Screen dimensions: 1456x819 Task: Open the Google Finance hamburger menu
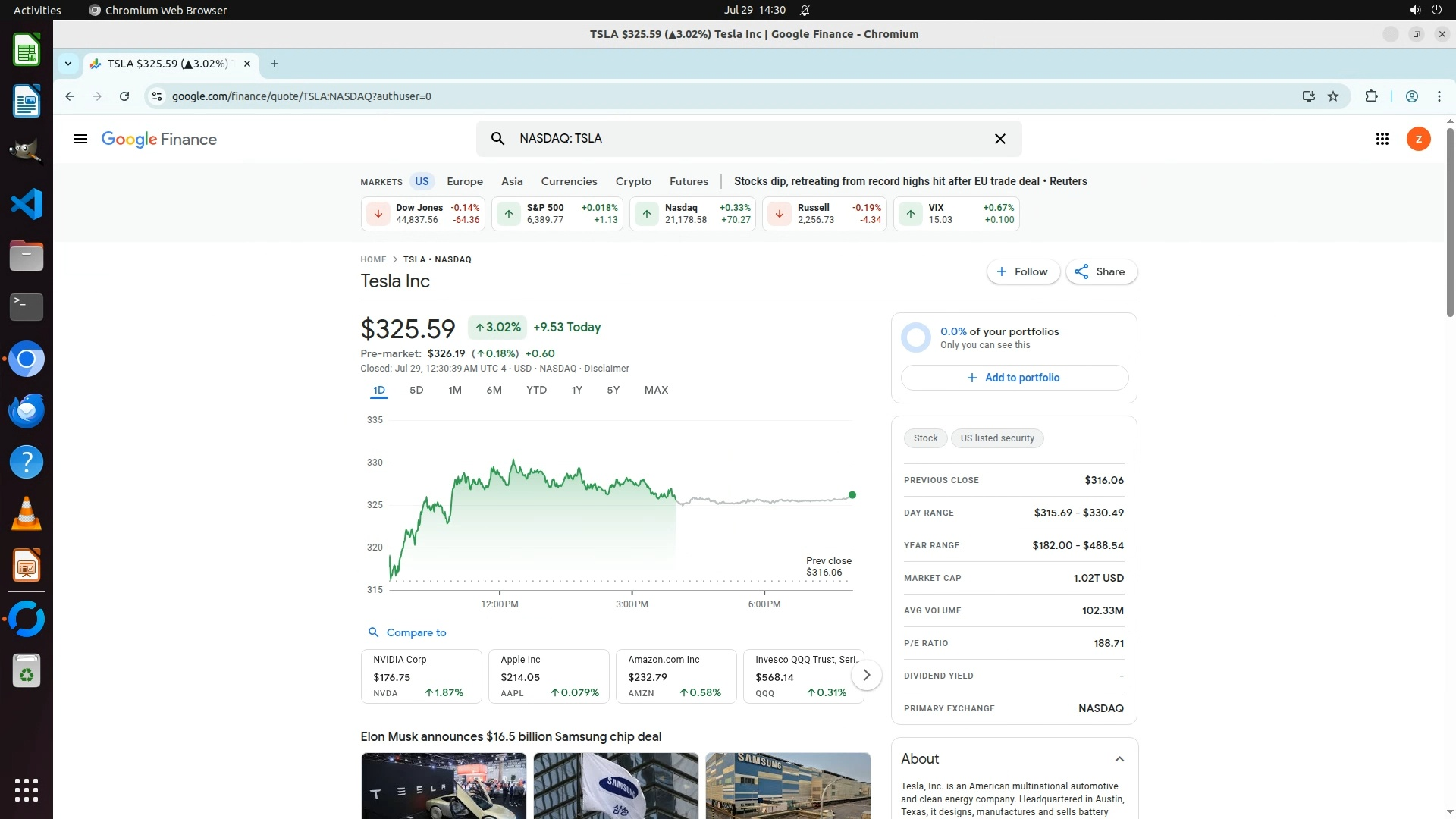point(80,139)
